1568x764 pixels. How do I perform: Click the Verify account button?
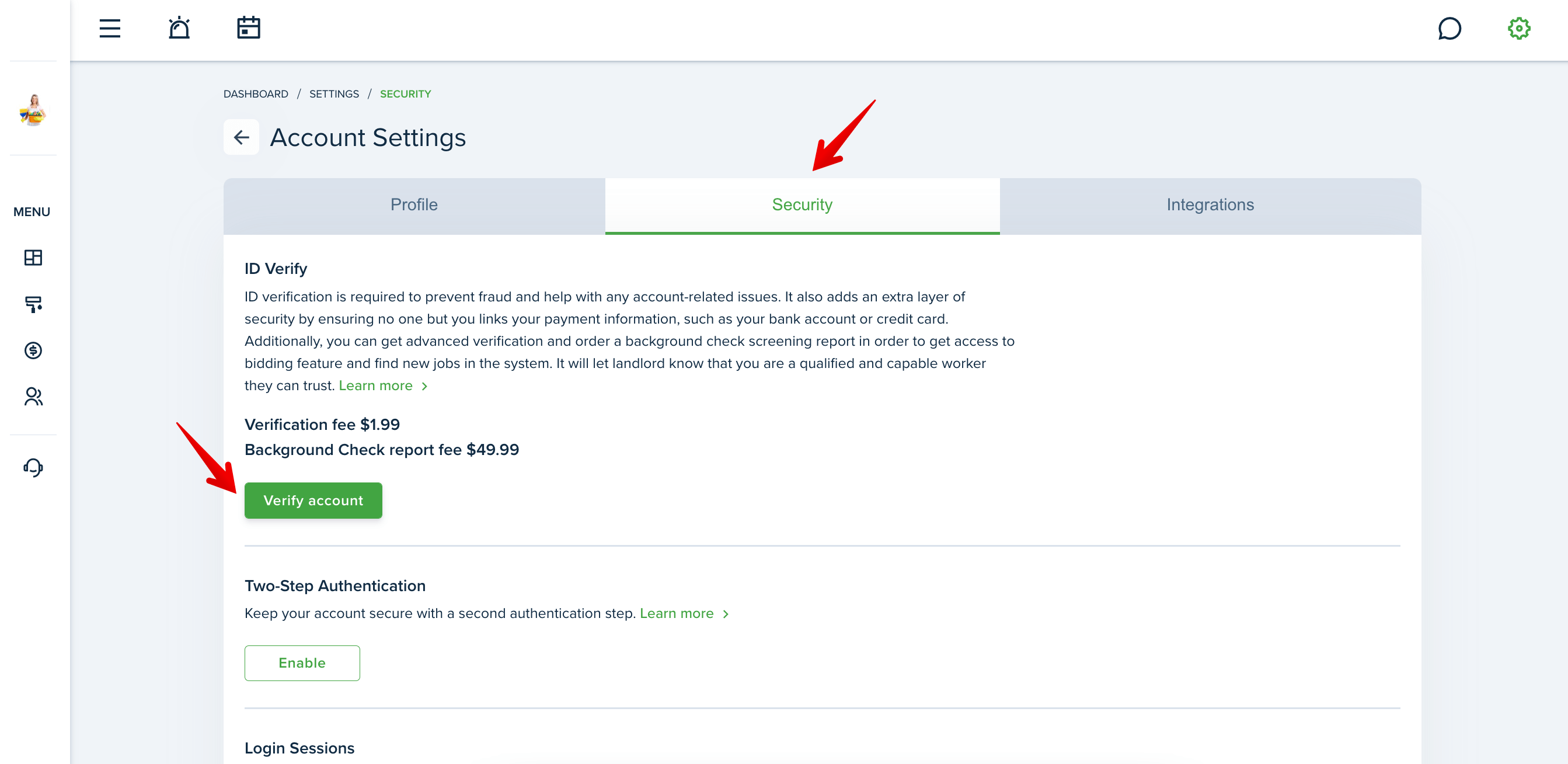(x=313, y=500)
